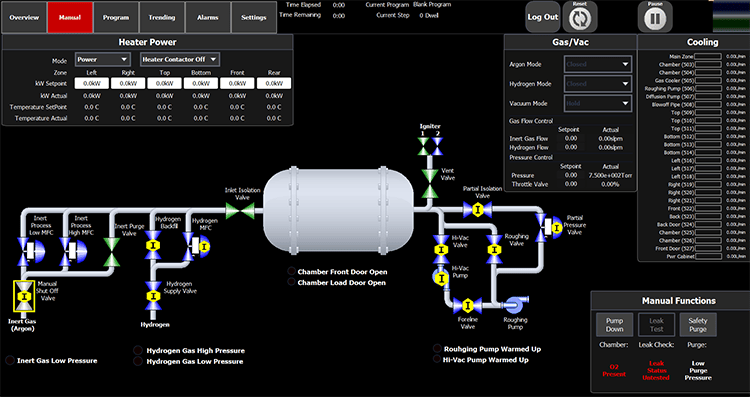Image resolution: width=750 pixels, height=397 pixels.
Task: Click the Manual Shut Off Valve
Action: pos(23,296)
